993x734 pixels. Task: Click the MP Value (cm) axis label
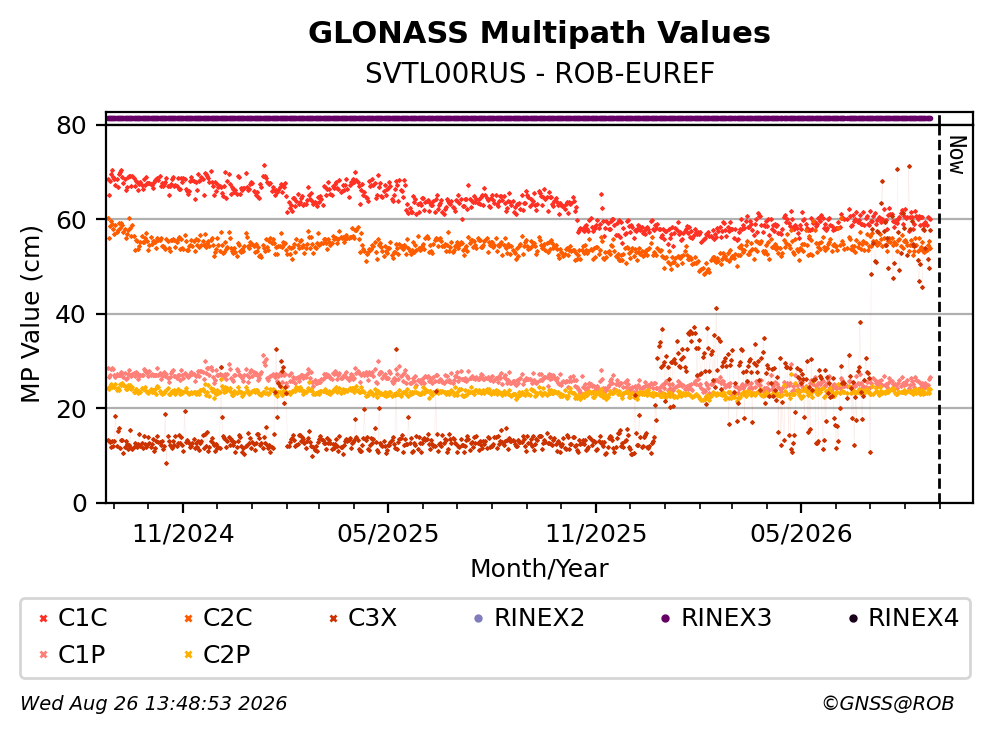tap(30, 314)
